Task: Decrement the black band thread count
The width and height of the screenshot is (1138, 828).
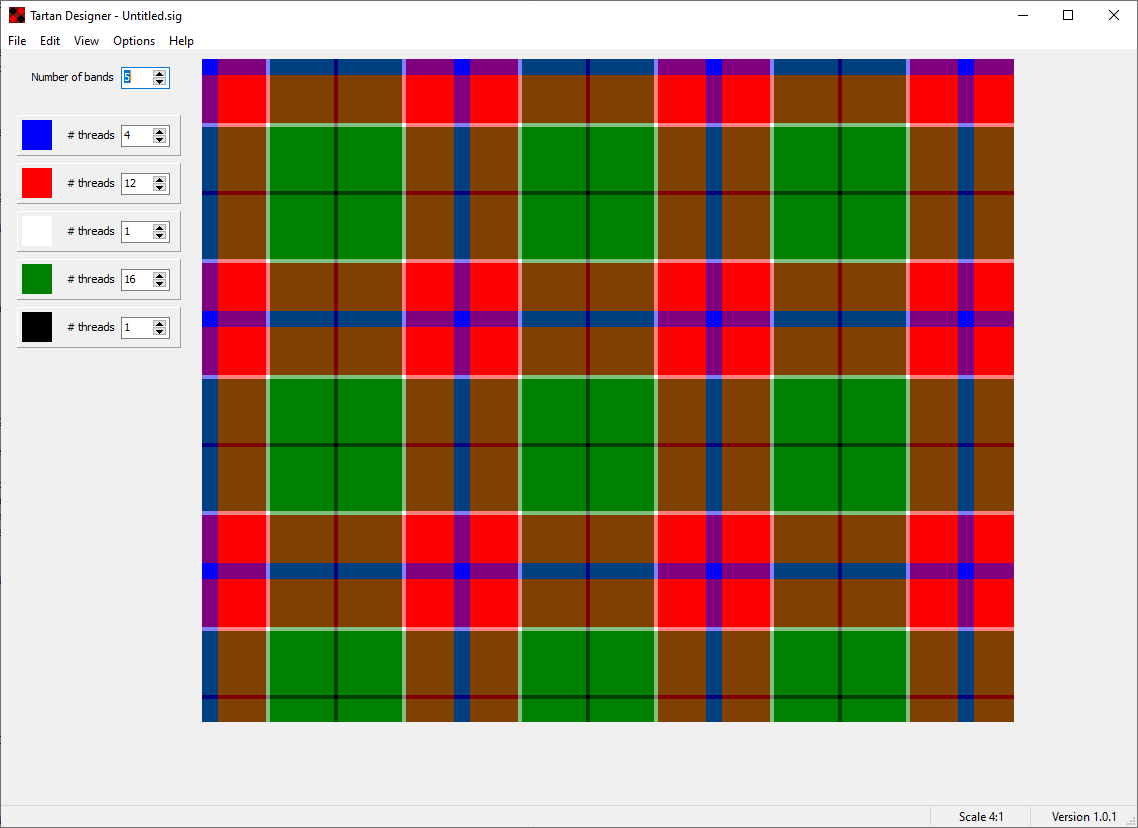Action: click(160, 331)
